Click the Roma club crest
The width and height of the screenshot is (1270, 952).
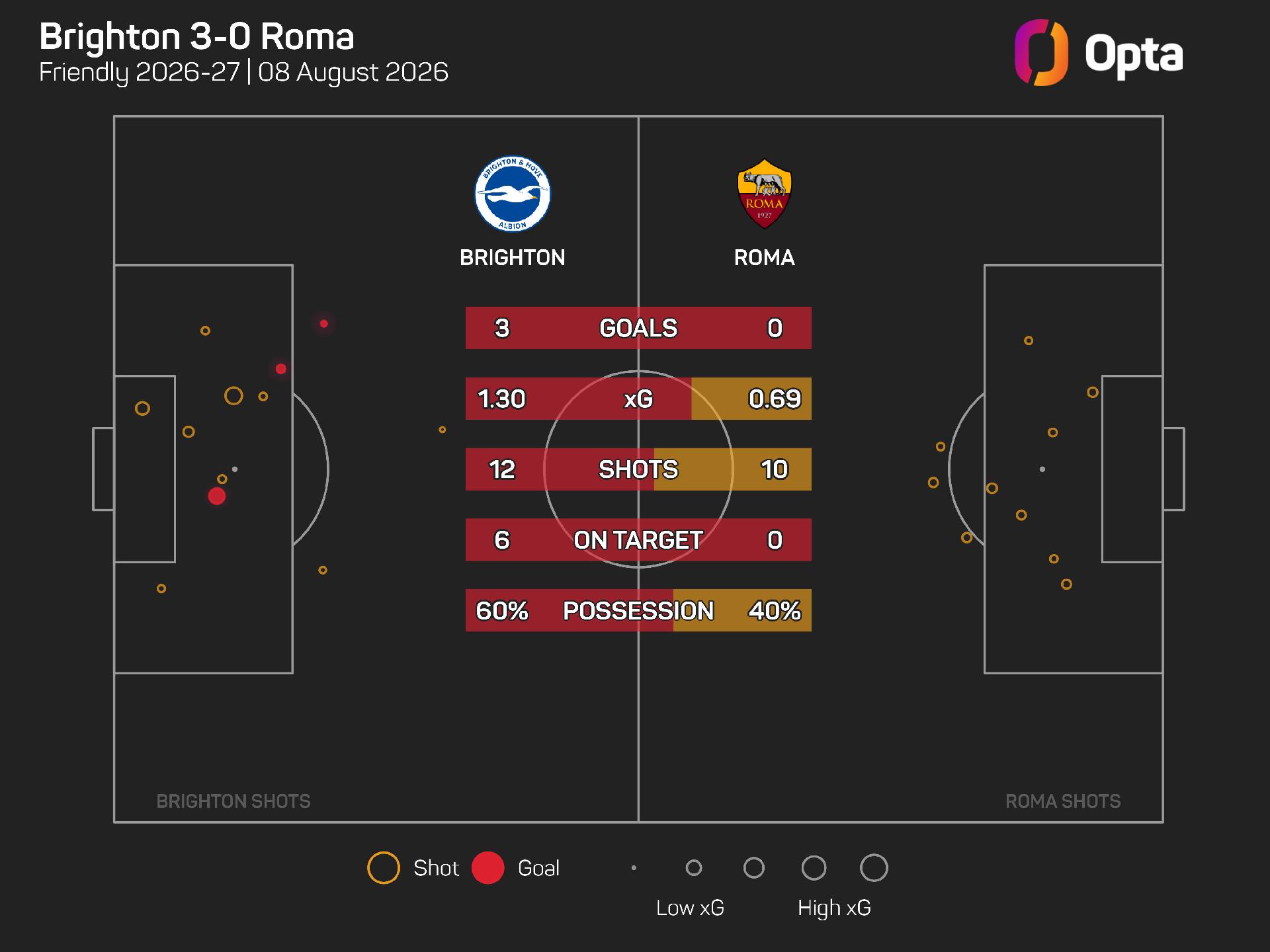pyautogui.click(x=765, y=194)
